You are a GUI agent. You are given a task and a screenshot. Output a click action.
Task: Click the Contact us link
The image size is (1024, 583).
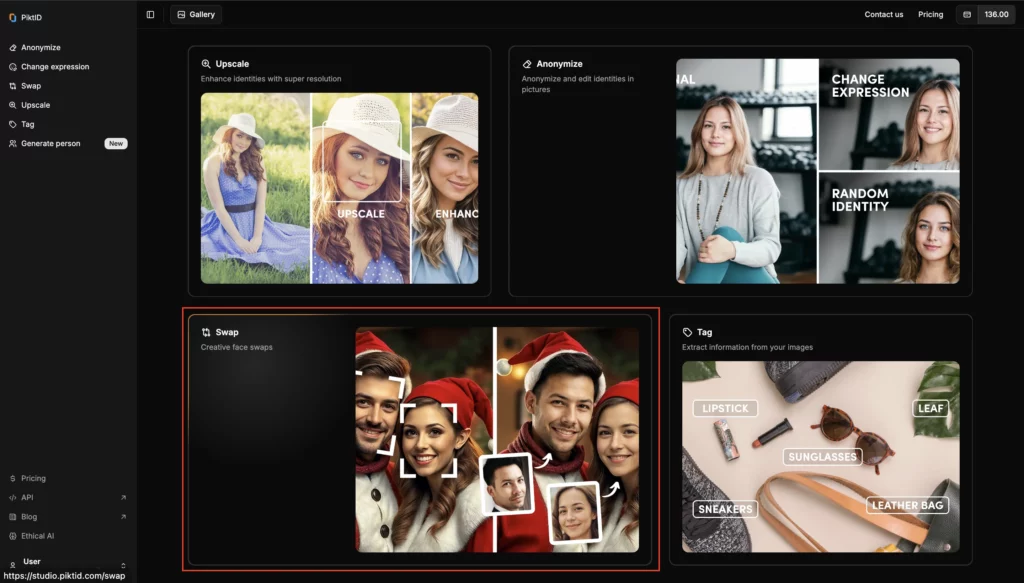click(x=882, y=14)
